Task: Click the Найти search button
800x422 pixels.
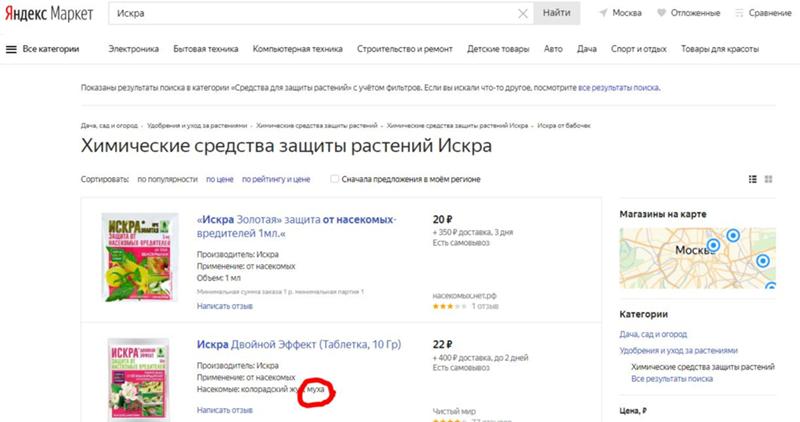Action: [x=557, y=13]
